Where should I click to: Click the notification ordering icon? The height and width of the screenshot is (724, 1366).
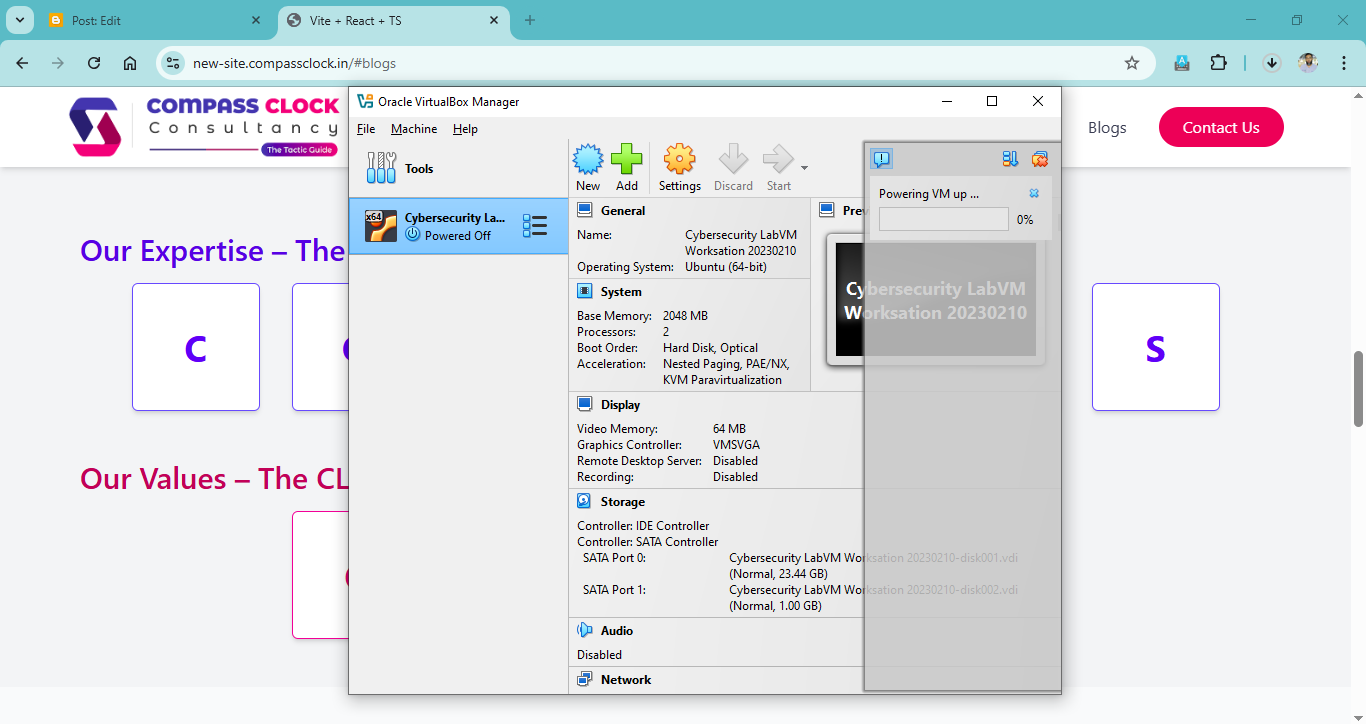(x=1010, y=159)
